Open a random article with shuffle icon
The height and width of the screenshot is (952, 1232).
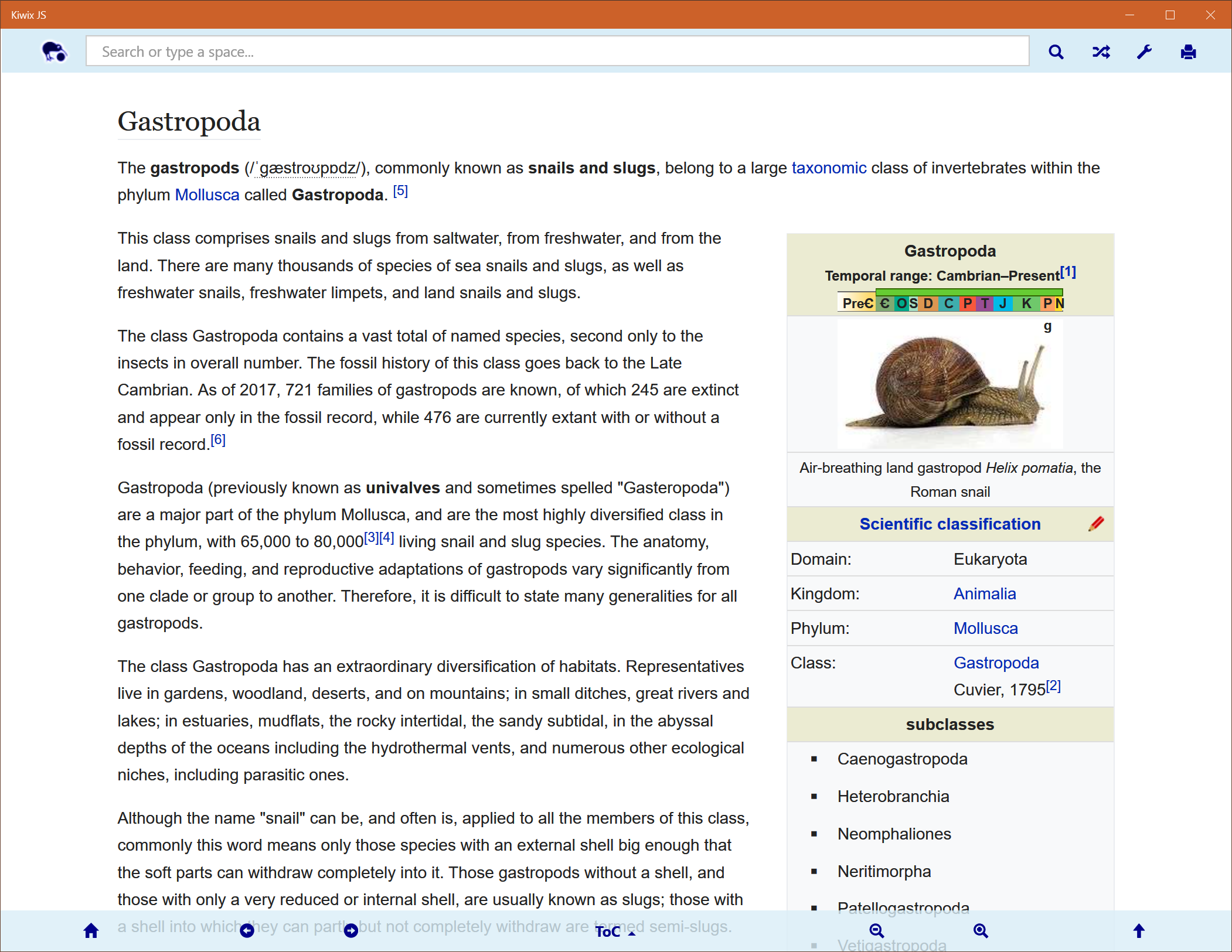[1101, 52]
